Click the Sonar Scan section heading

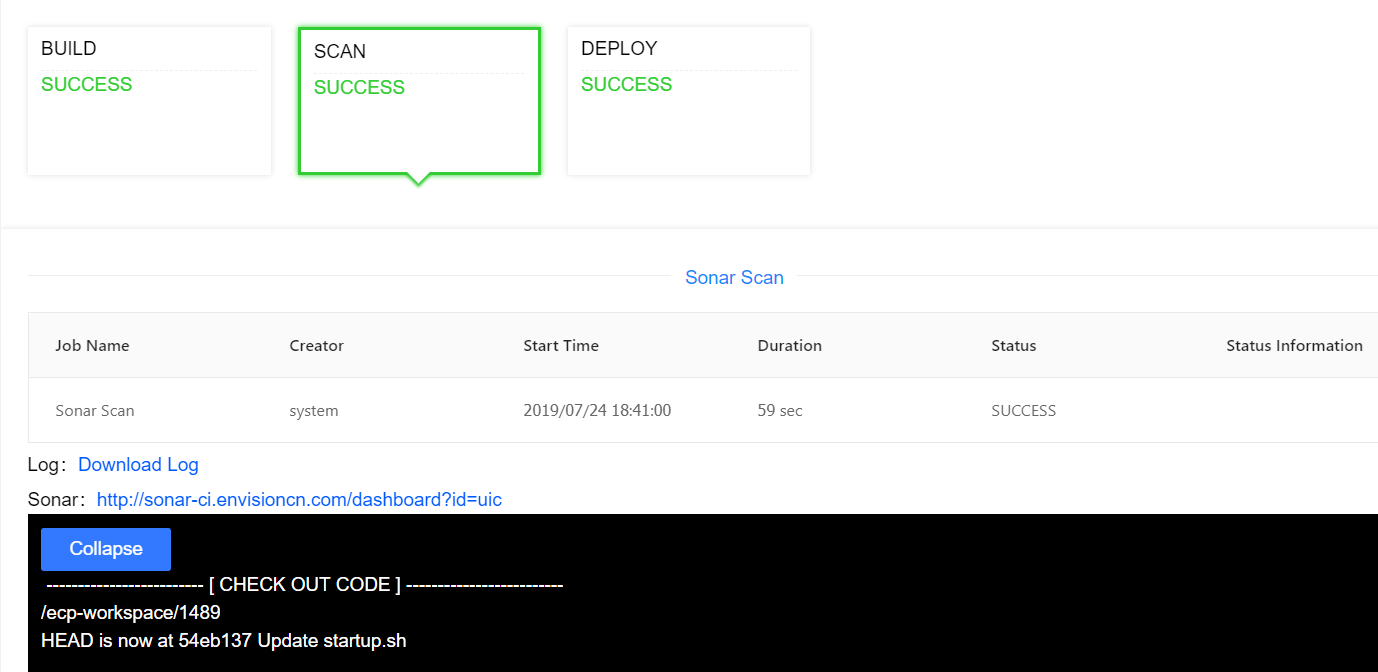click(734, 278)
